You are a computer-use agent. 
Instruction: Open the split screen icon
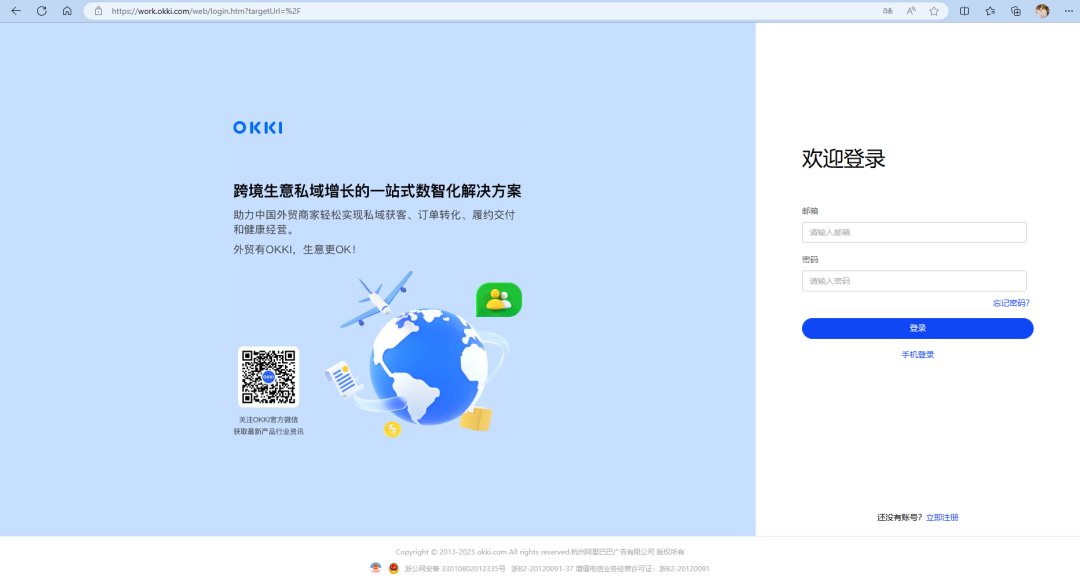coord(964,11)
